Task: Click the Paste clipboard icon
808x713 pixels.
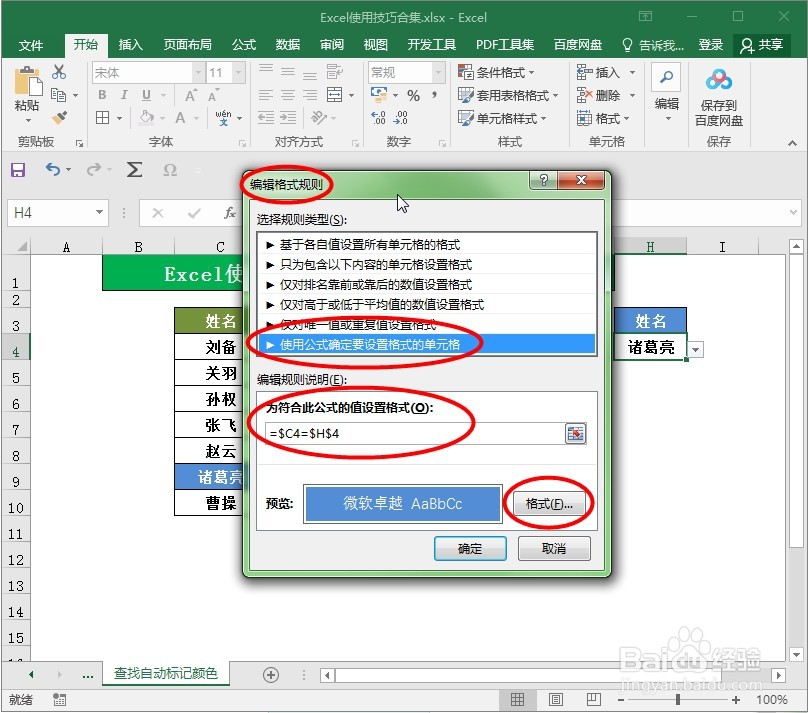Action: 28,81
